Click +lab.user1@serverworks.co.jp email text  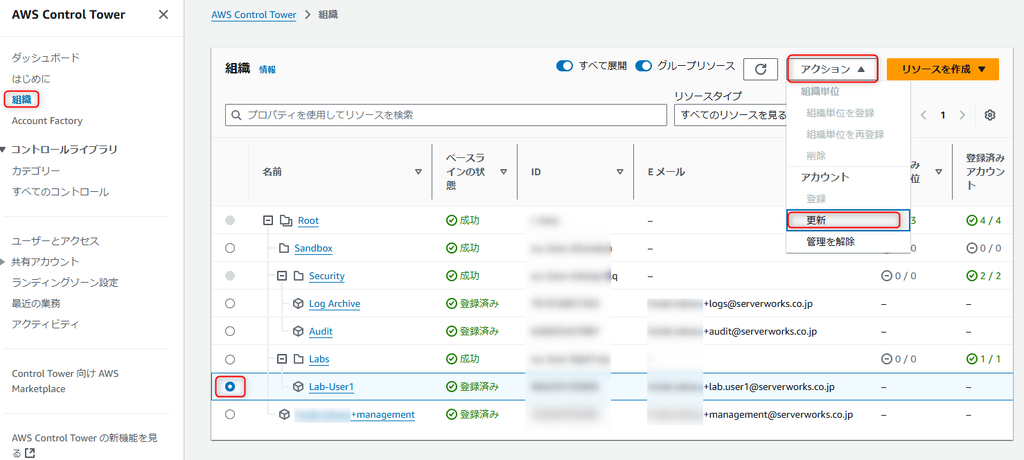point(769,387)
